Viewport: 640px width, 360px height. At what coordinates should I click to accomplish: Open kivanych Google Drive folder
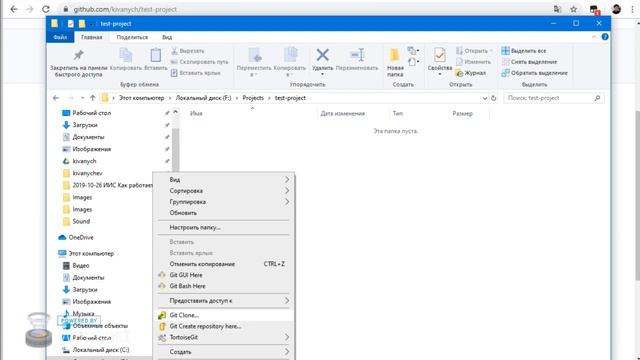click(x=84, y=161)
